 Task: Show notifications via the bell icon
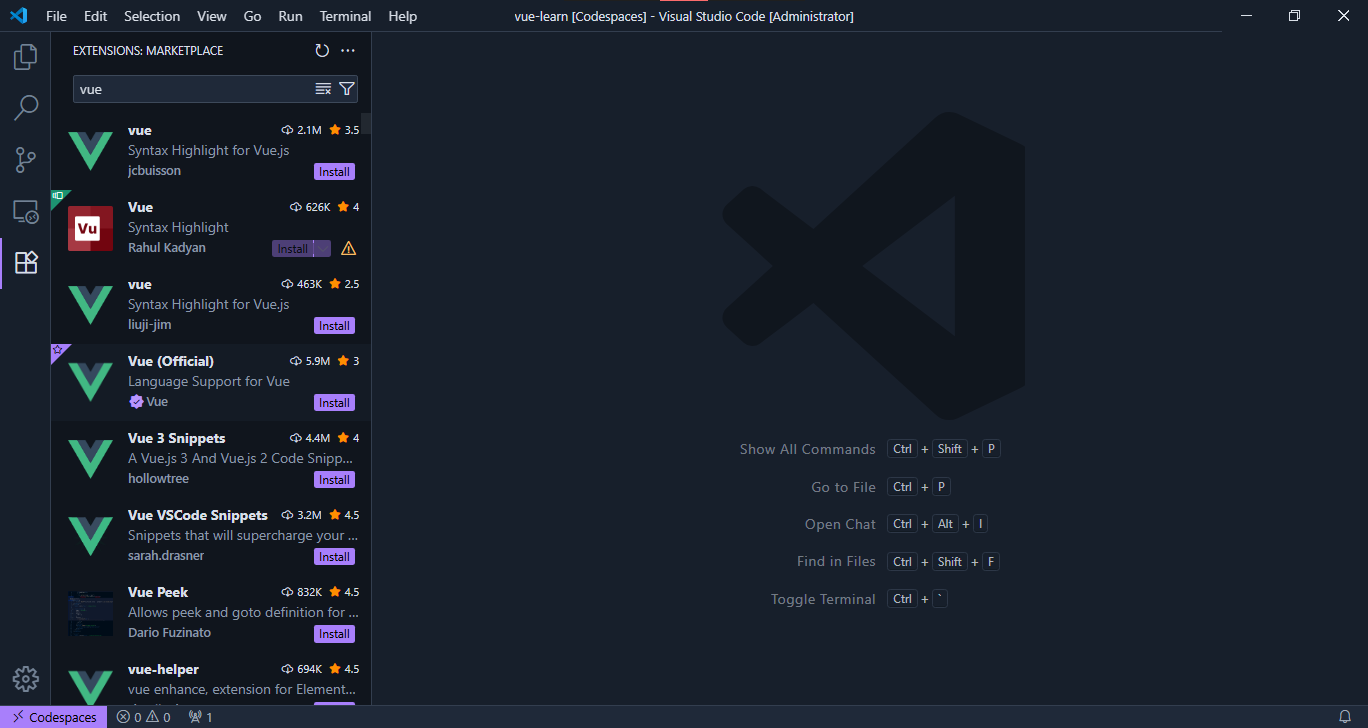[x=1345, y=717]
